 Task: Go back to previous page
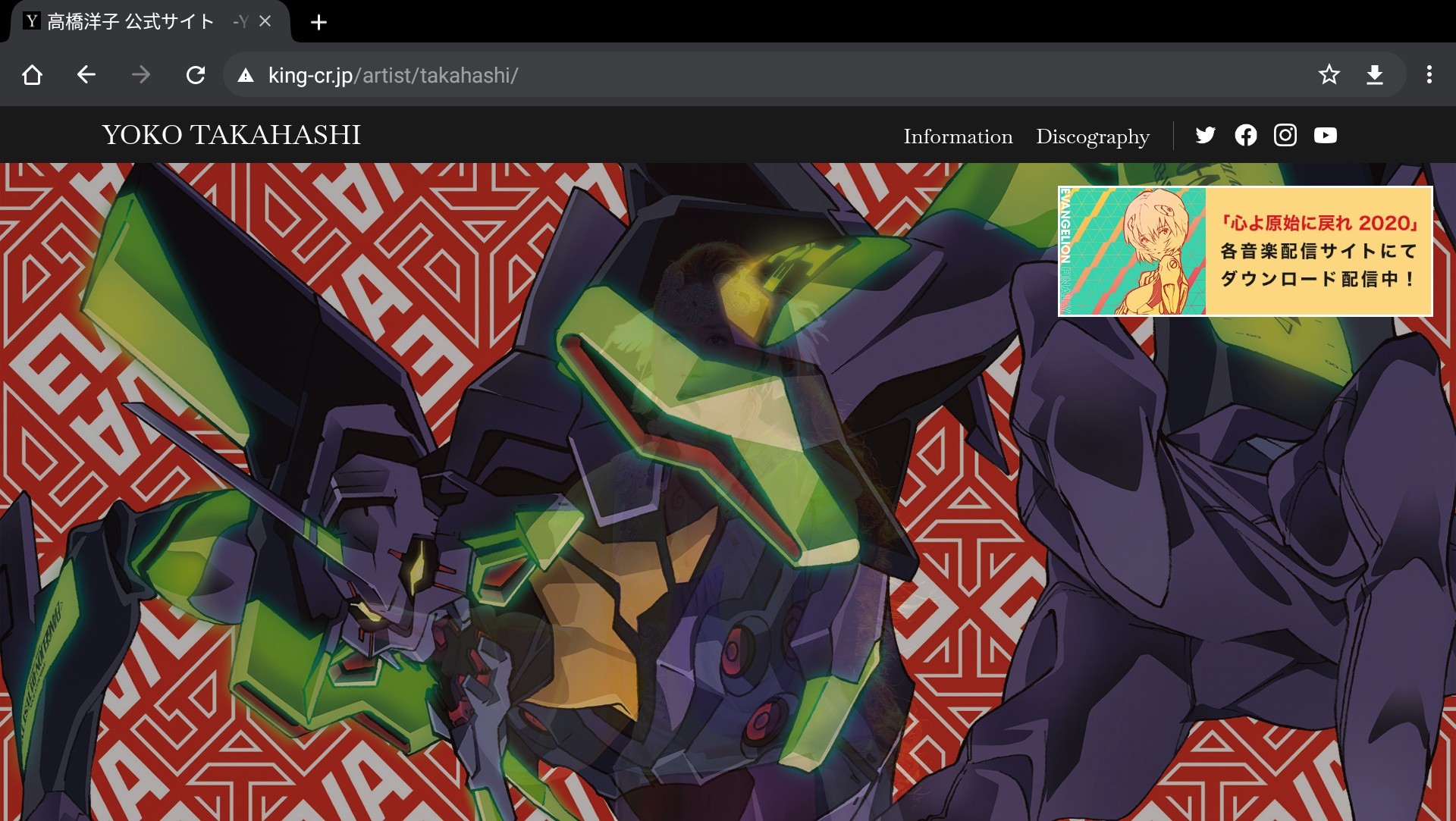(x=86, y=75)
